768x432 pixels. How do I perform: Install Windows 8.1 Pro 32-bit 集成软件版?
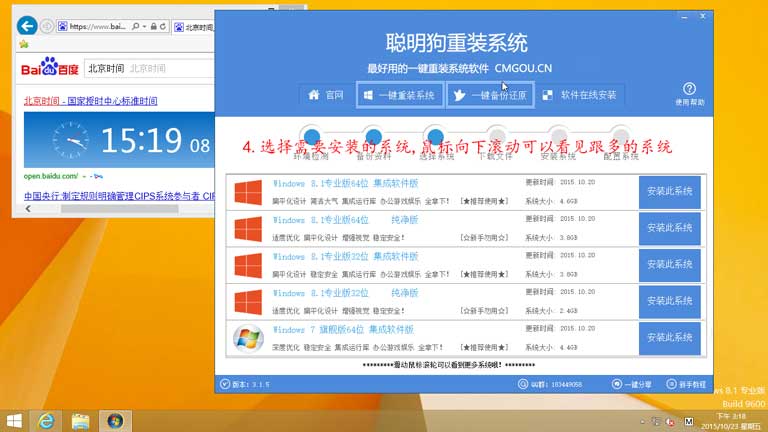pos(669,265)
